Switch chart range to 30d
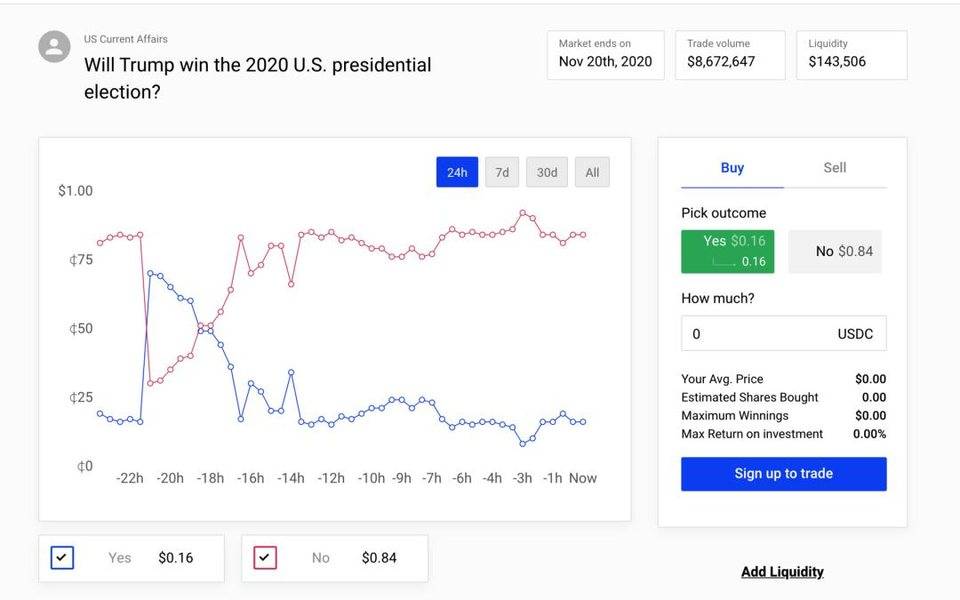Screen dimensions: 960x600 [547, 172]
